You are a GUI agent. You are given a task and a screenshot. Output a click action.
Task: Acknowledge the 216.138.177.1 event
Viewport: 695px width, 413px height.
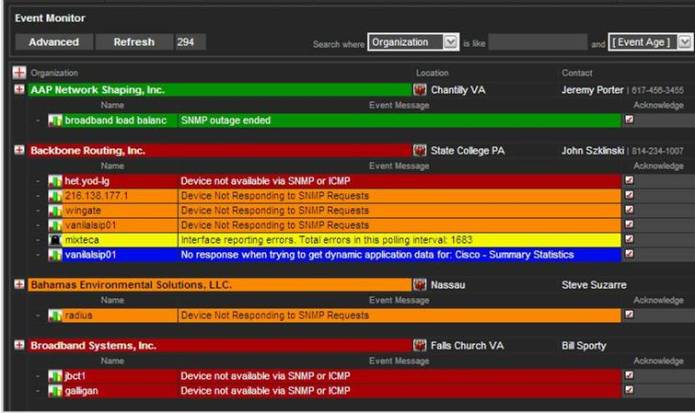tap(629, 195)
